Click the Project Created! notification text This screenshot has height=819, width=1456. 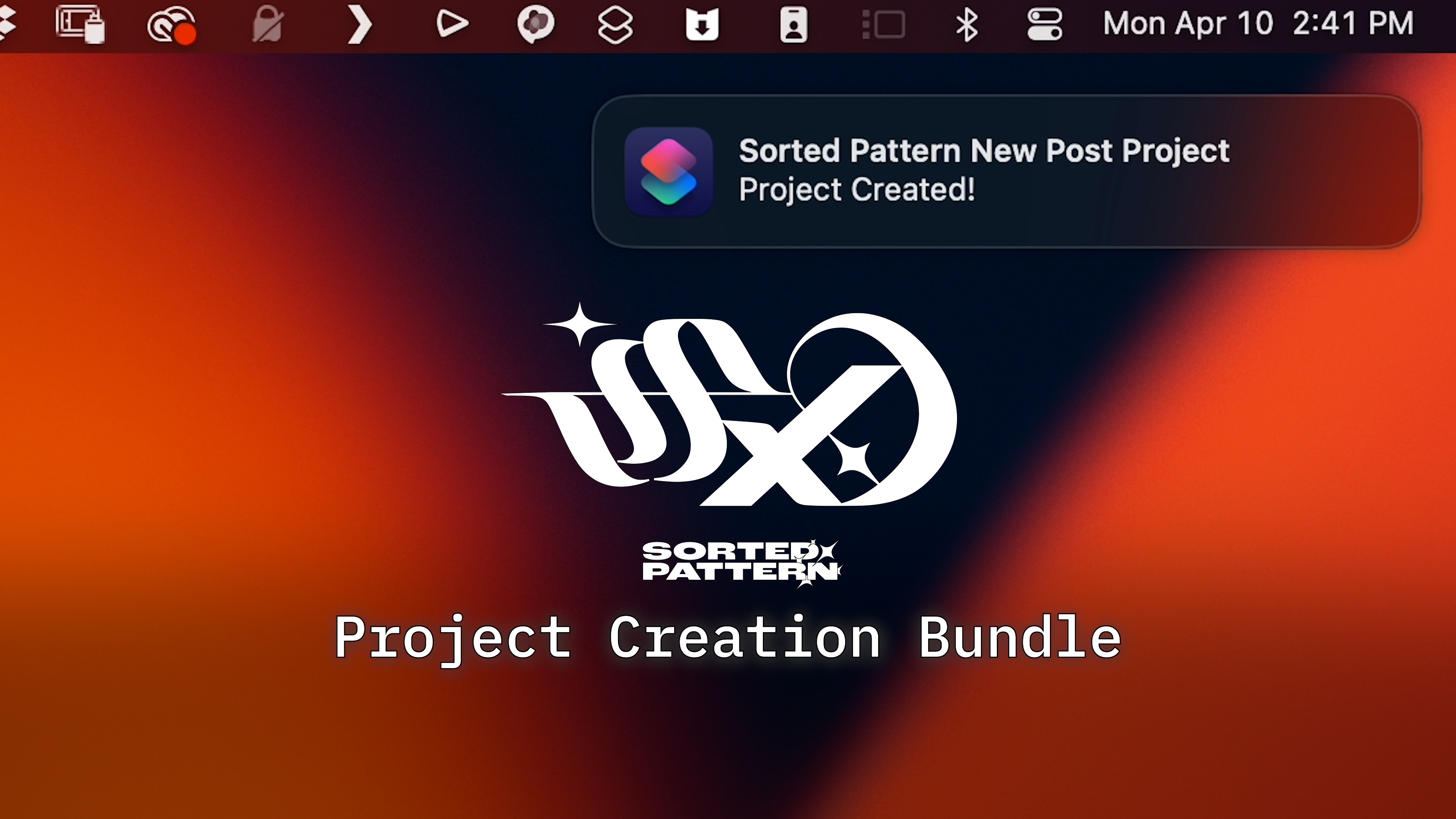(x=856, y=189)
